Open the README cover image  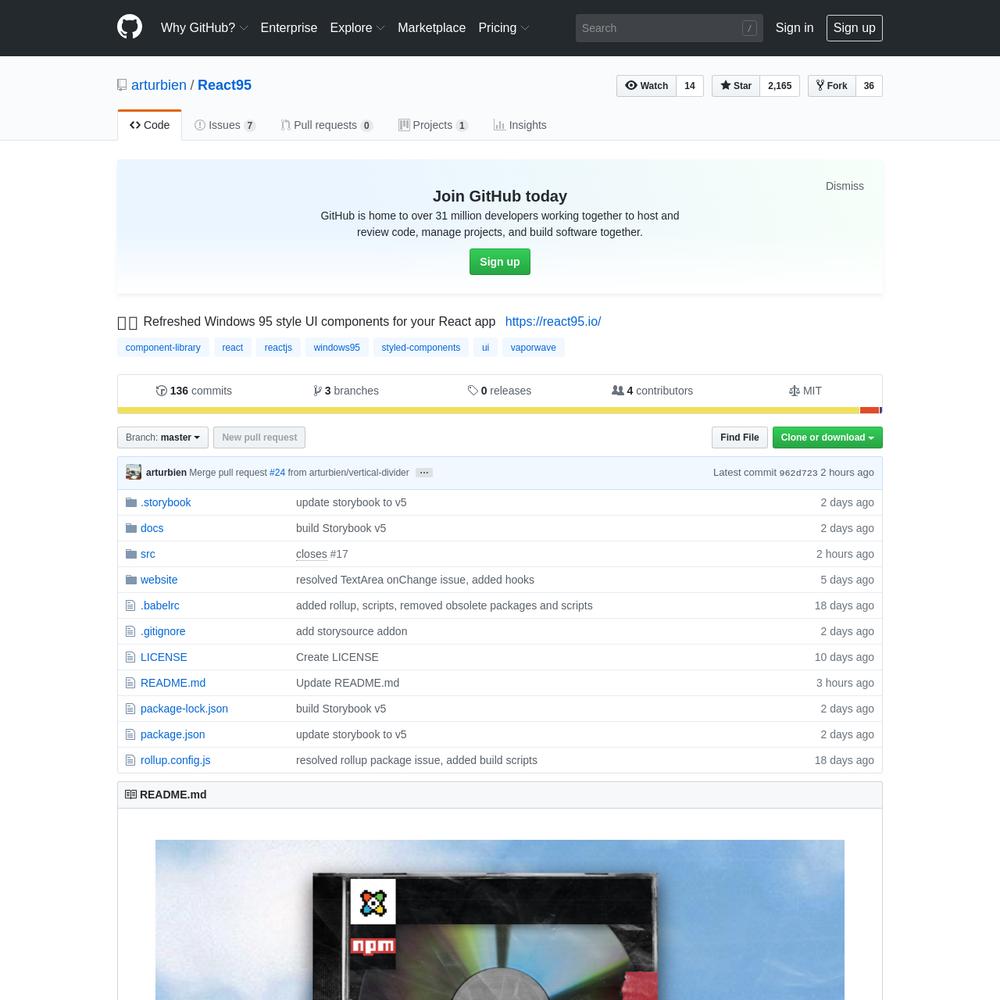tap(500, 920)
